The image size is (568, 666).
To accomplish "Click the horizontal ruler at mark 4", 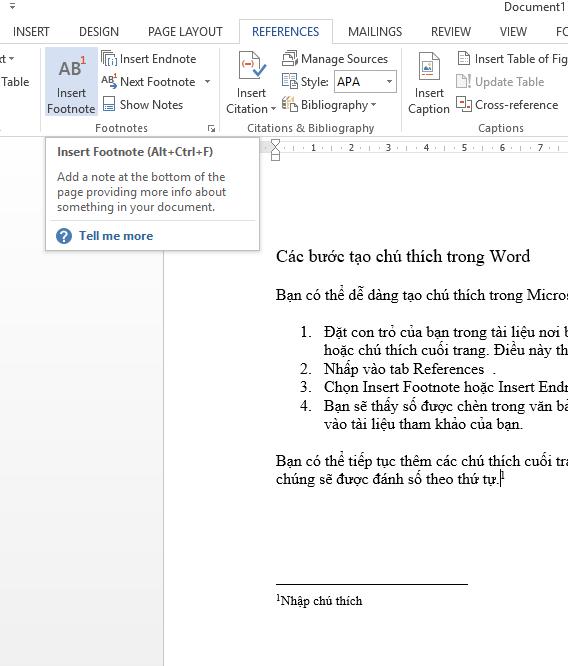I will [426, 147].
